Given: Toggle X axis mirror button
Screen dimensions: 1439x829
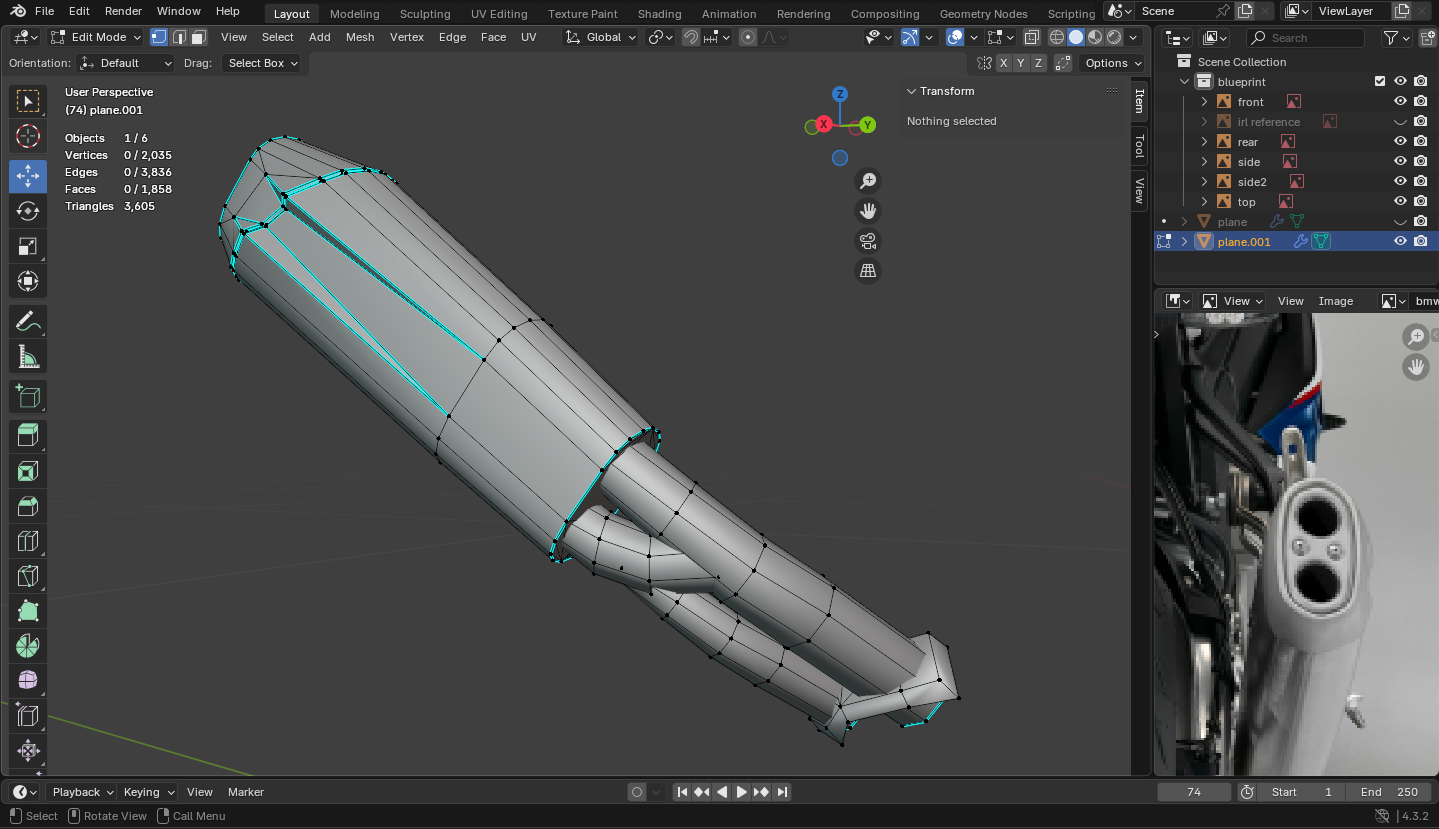Looking at the screenshot, I should (1003, 63).
